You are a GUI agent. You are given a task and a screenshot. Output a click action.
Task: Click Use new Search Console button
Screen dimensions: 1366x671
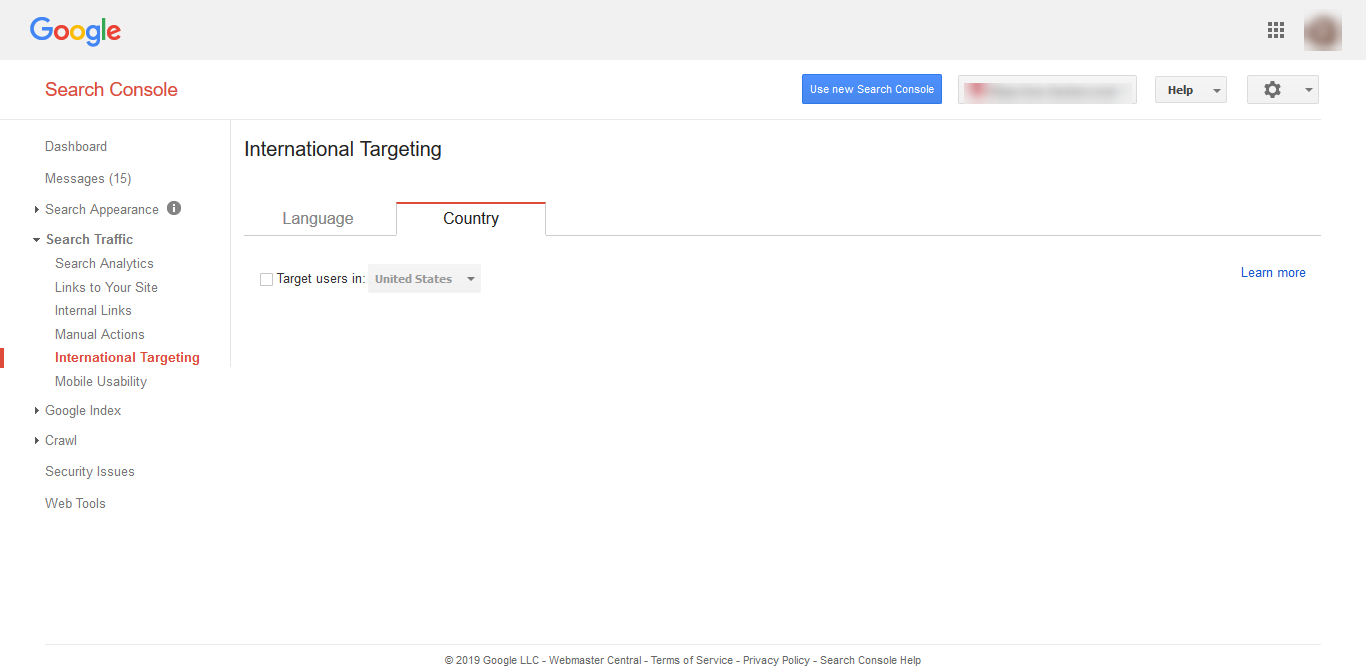click(871, 89)
